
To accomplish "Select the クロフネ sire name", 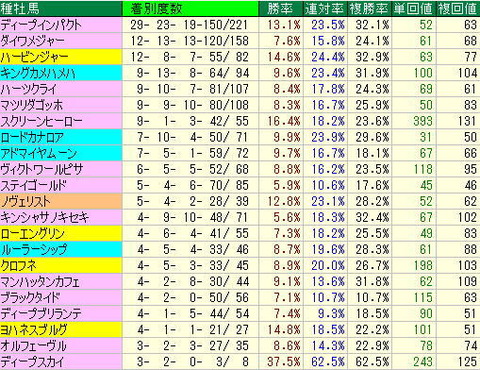I will [x=19, y=265].
